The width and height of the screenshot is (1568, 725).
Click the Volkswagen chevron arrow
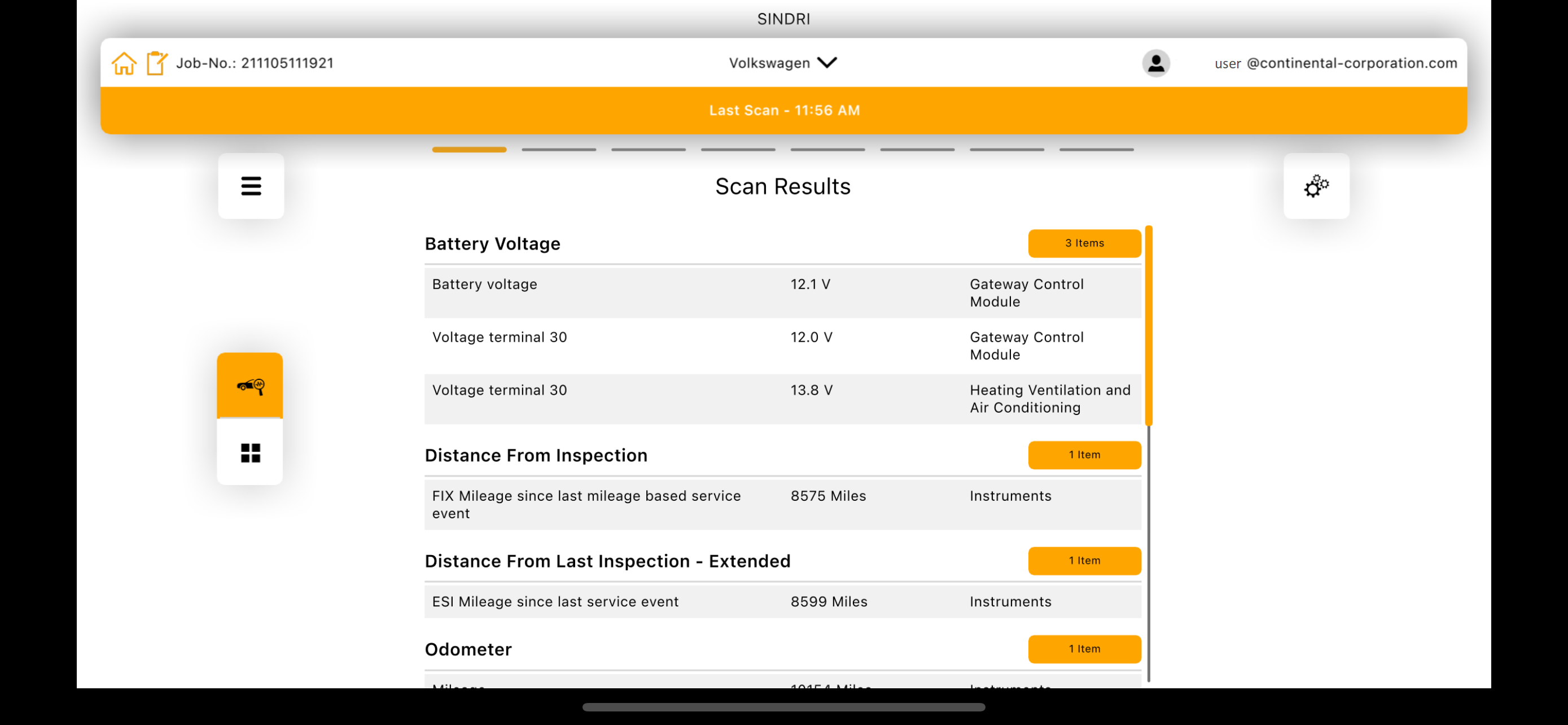point(827,62)
